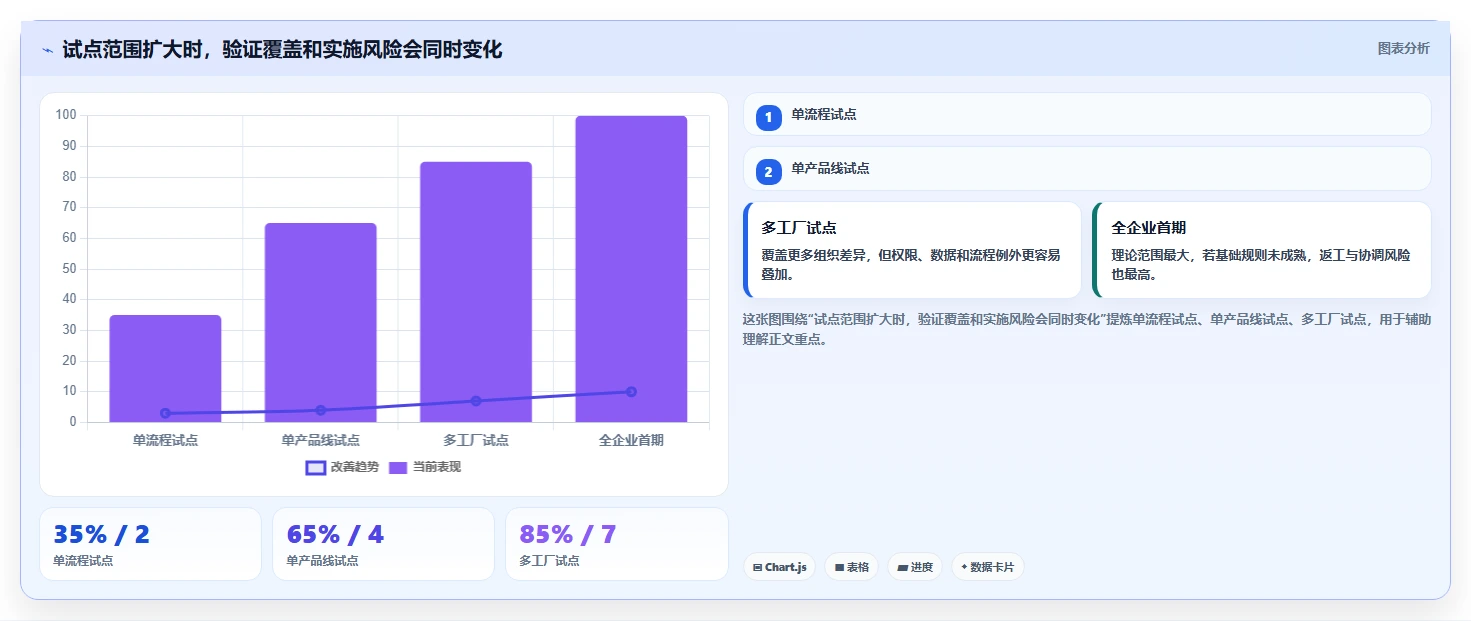Image resolution: width=1471 pixels, height=621 pixels.
Task: Click the diamond icon in 数据卡片 tag
Action: (x=964, y=567)
